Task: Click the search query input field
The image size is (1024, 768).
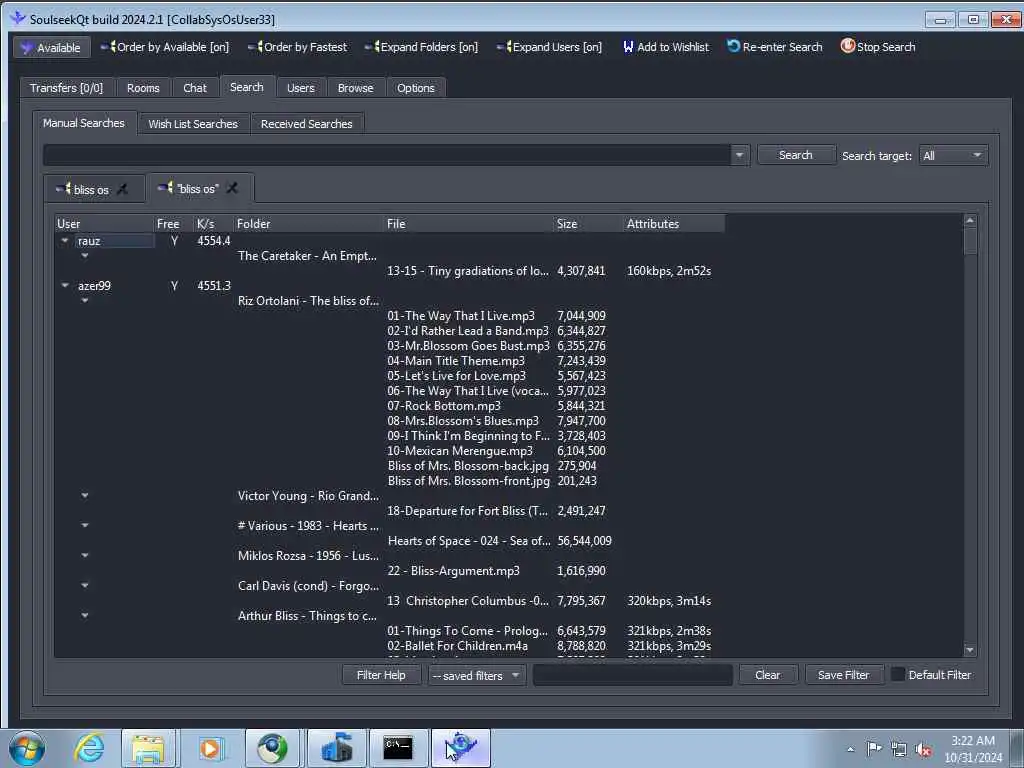Action: pos(387,155)
